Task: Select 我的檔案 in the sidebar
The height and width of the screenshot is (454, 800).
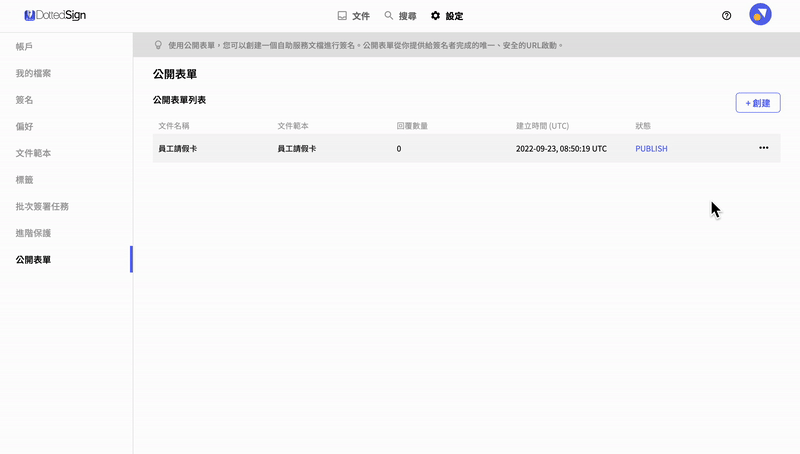Action: click(33, 73)
